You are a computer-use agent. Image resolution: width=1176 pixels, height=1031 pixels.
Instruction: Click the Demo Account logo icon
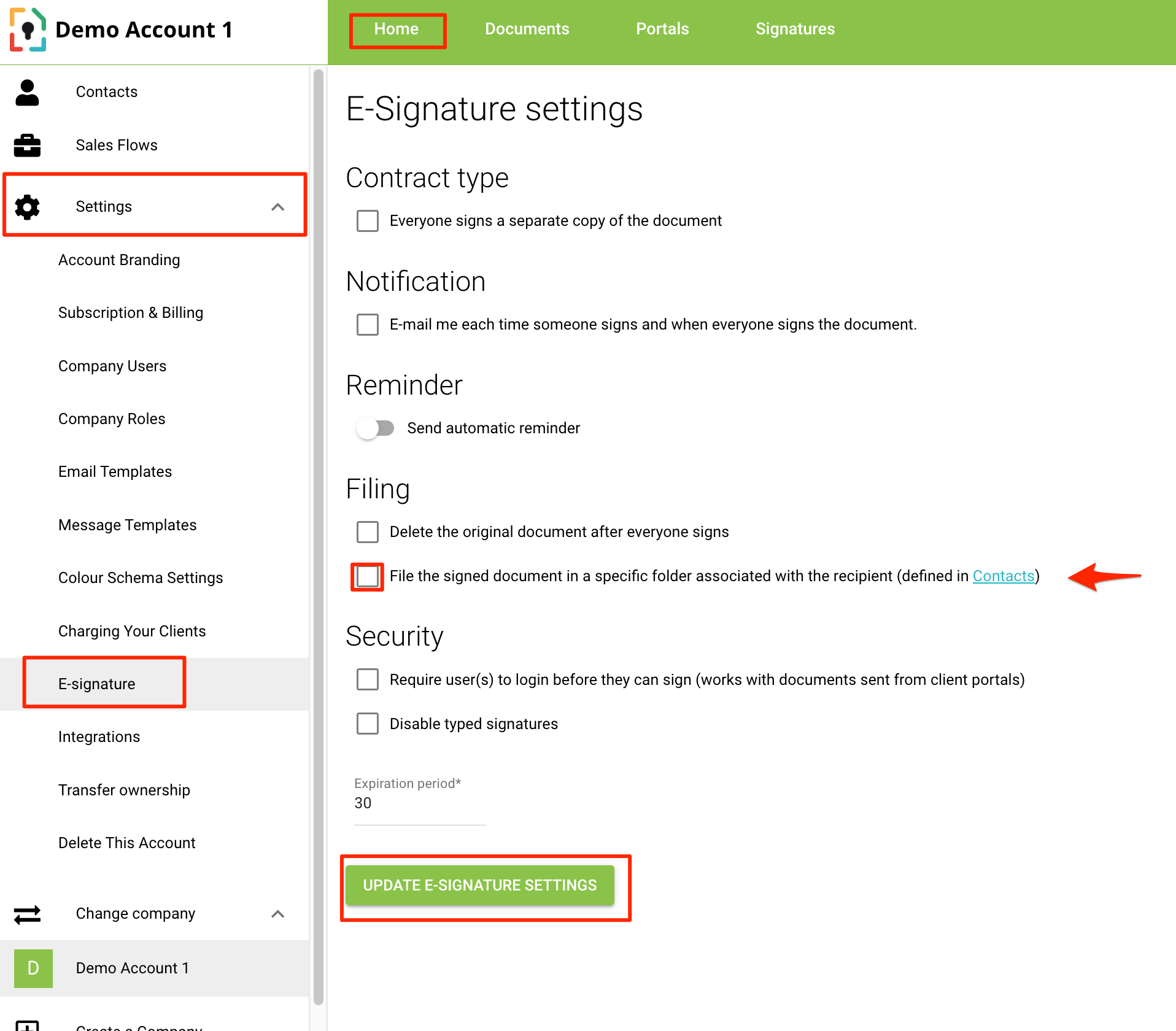click(28, 29)
